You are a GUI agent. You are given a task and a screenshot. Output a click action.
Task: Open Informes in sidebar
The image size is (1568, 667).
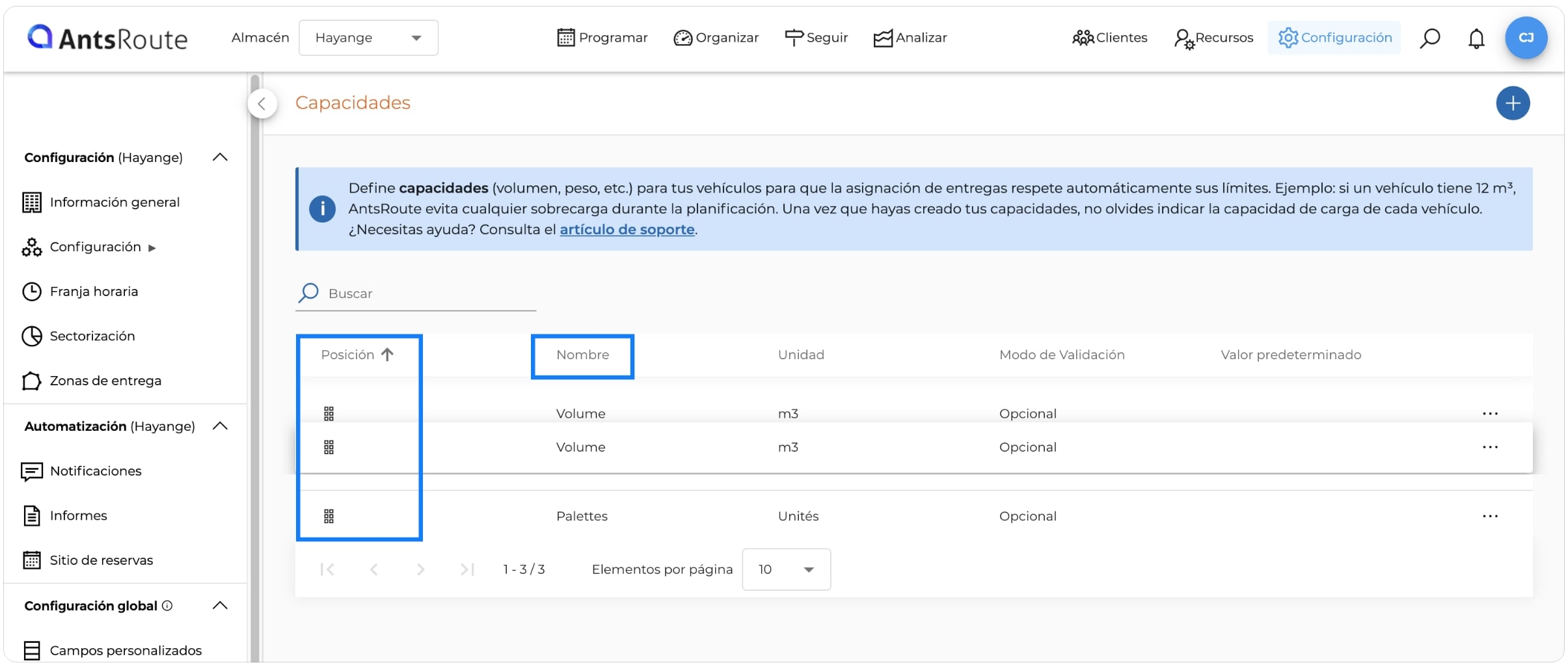pos(64,515)
